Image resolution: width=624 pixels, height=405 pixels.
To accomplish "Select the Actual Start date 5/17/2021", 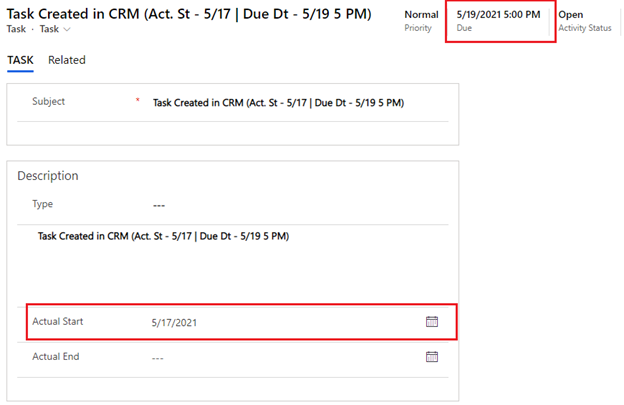I will 174,323.
